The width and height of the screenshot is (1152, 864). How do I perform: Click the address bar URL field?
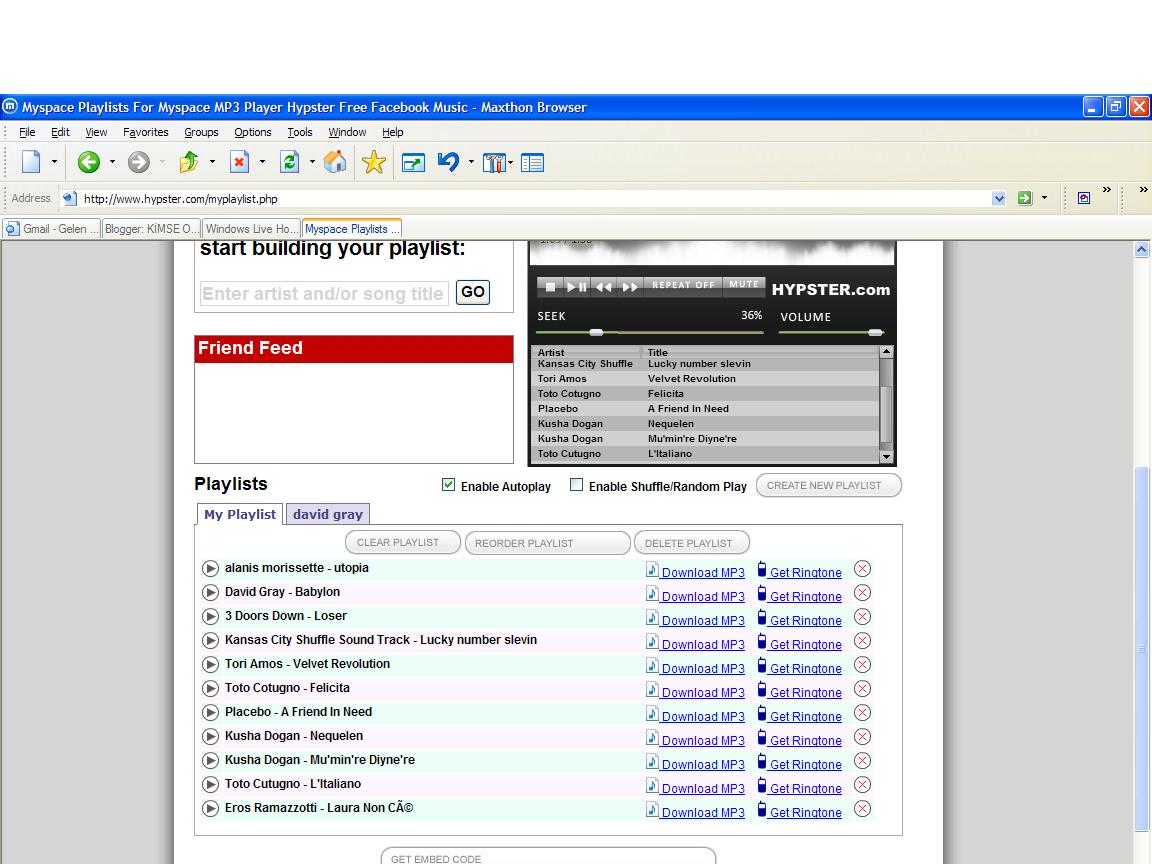tap(535, 198)
